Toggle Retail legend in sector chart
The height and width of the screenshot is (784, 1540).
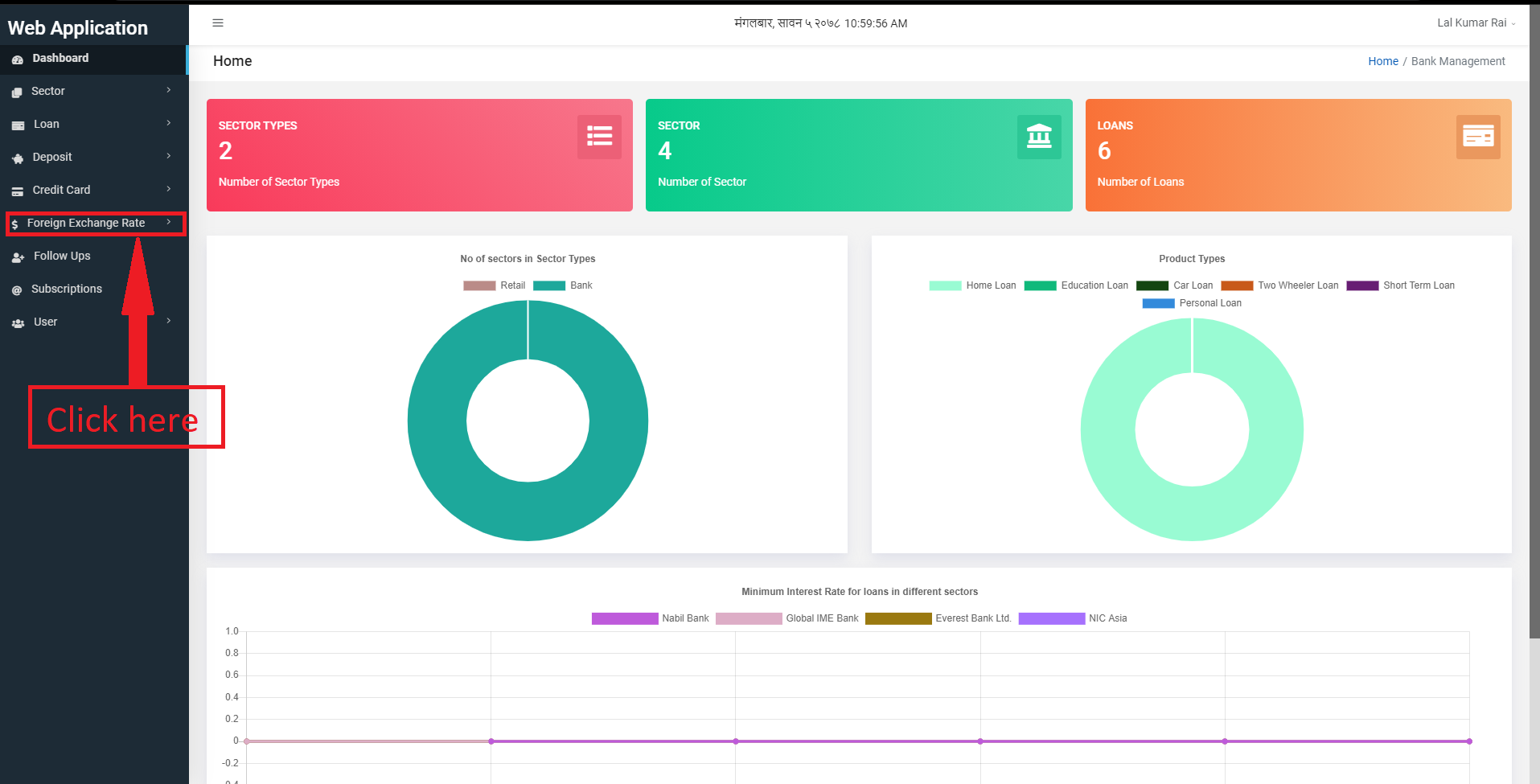click(x=494, y=285)
